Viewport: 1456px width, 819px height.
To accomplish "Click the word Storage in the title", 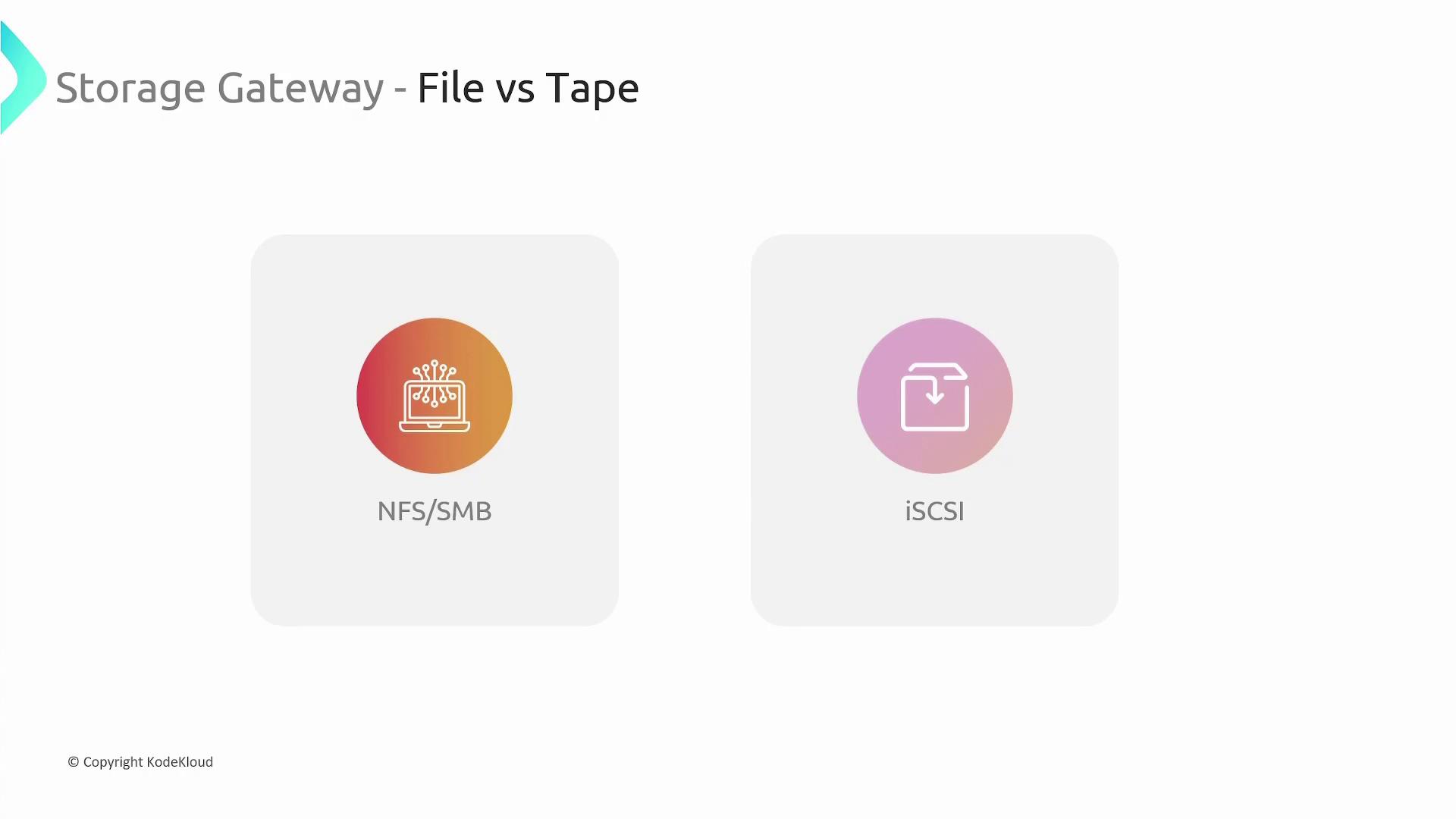I will pos(130,89).
